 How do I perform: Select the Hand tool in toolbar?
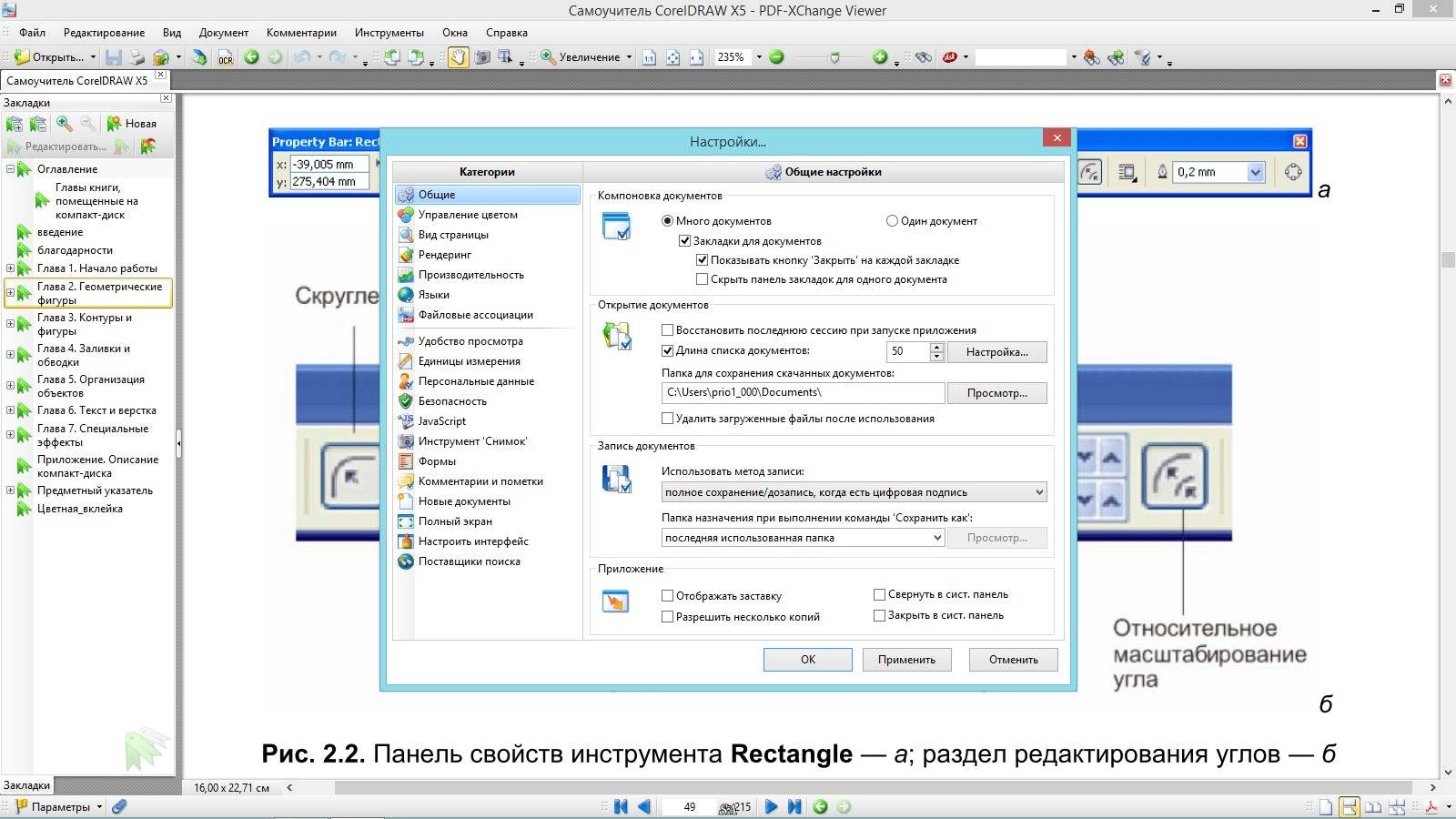(458, 57)
